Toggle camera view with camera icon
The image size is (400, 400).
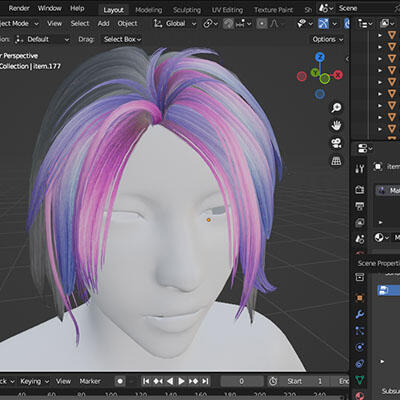coord(336,143)
